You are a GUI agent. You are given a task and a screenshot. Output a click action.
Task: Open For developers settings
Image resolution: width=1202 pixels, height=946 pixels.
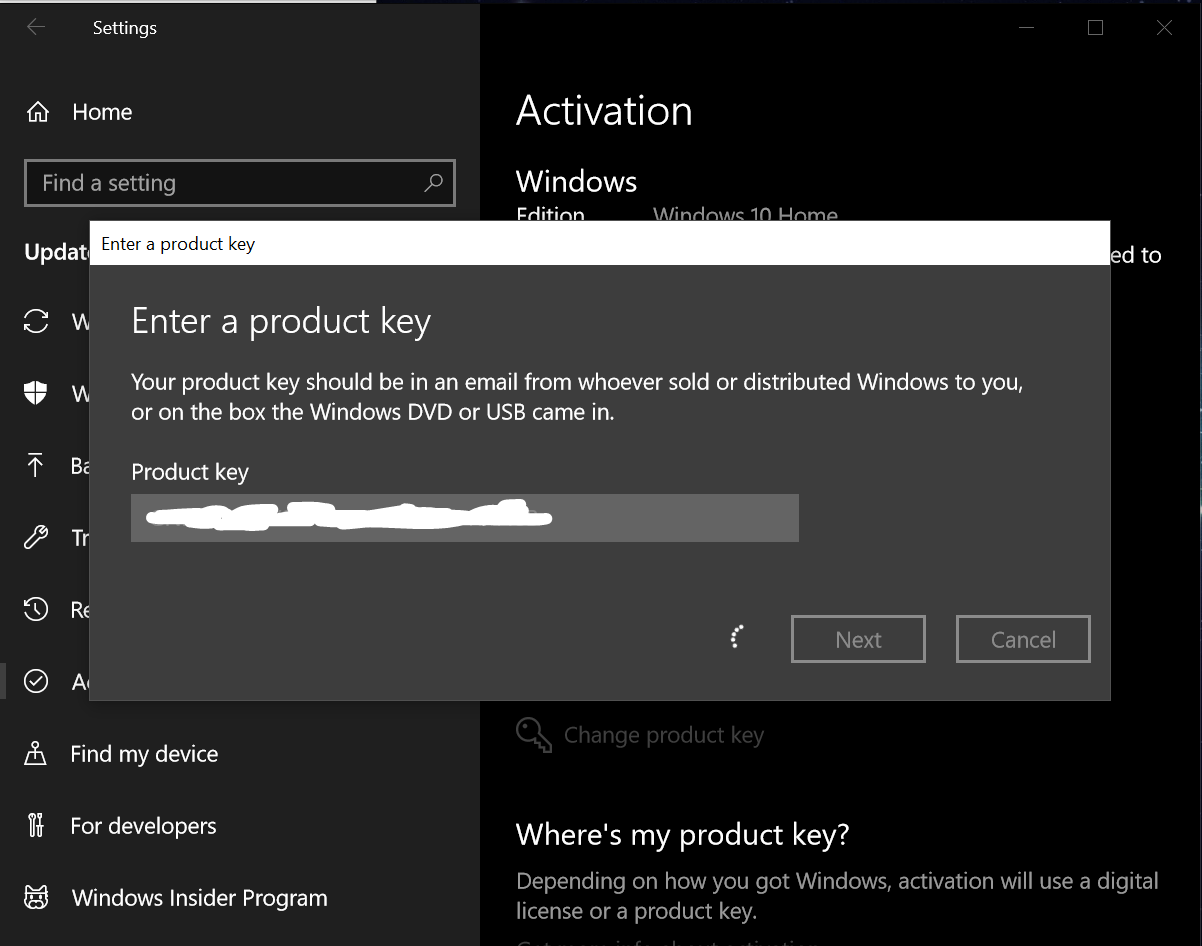(x=143, y=826)
